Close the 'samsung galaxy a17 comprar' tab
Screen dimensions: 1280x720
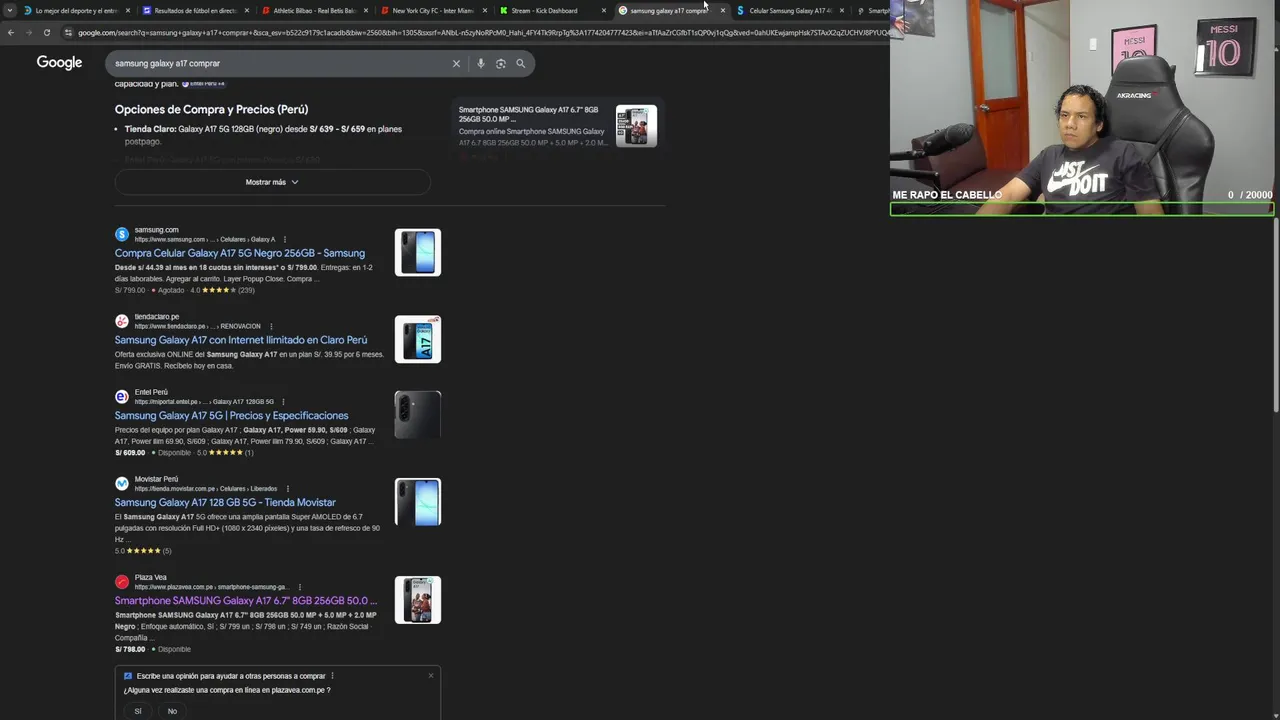(723, 11)
